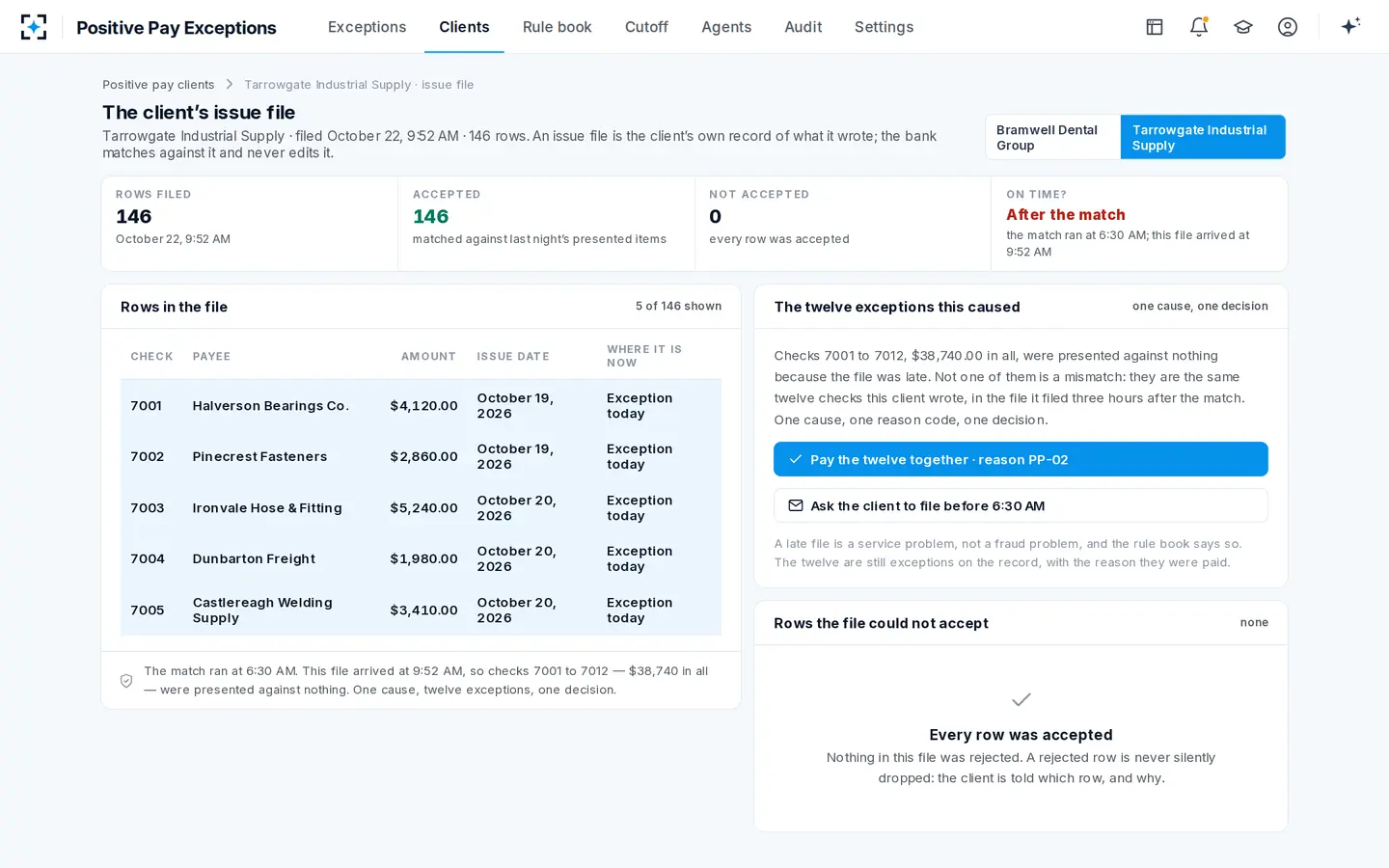Go to the Exceptions tab

pyautogui.click(x=367, y=27)
